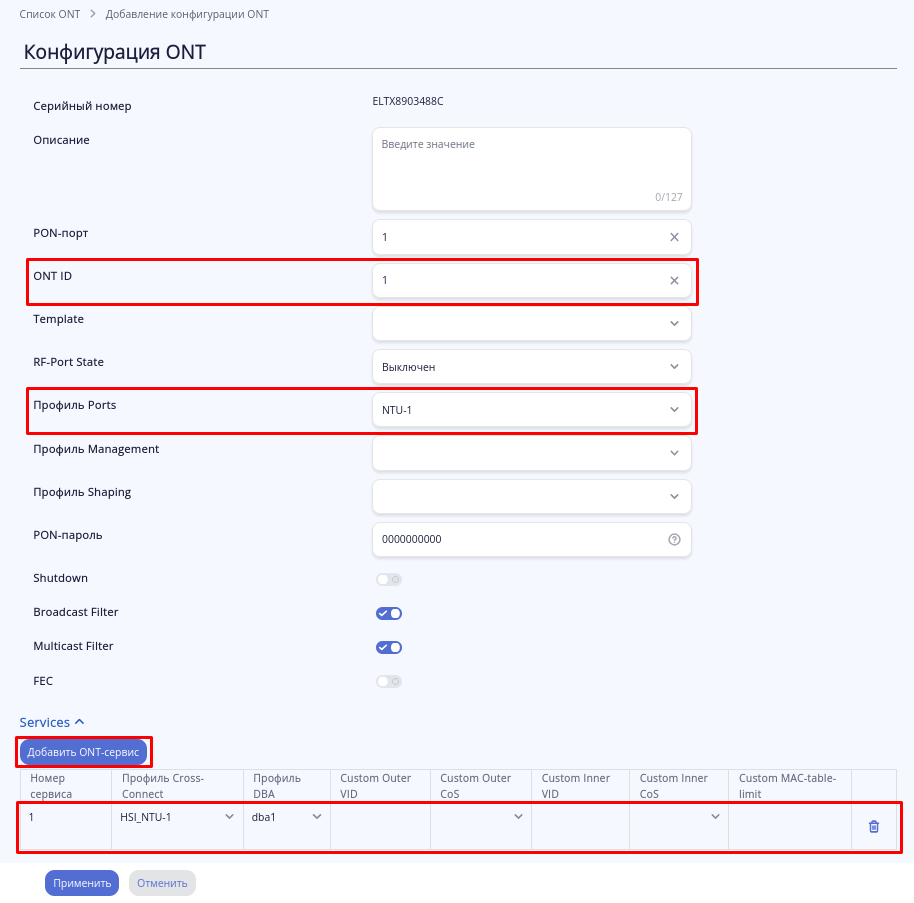Disable the Broadcast Filter switch
This screenshot has height=903, width=914.
click(389, 613)
